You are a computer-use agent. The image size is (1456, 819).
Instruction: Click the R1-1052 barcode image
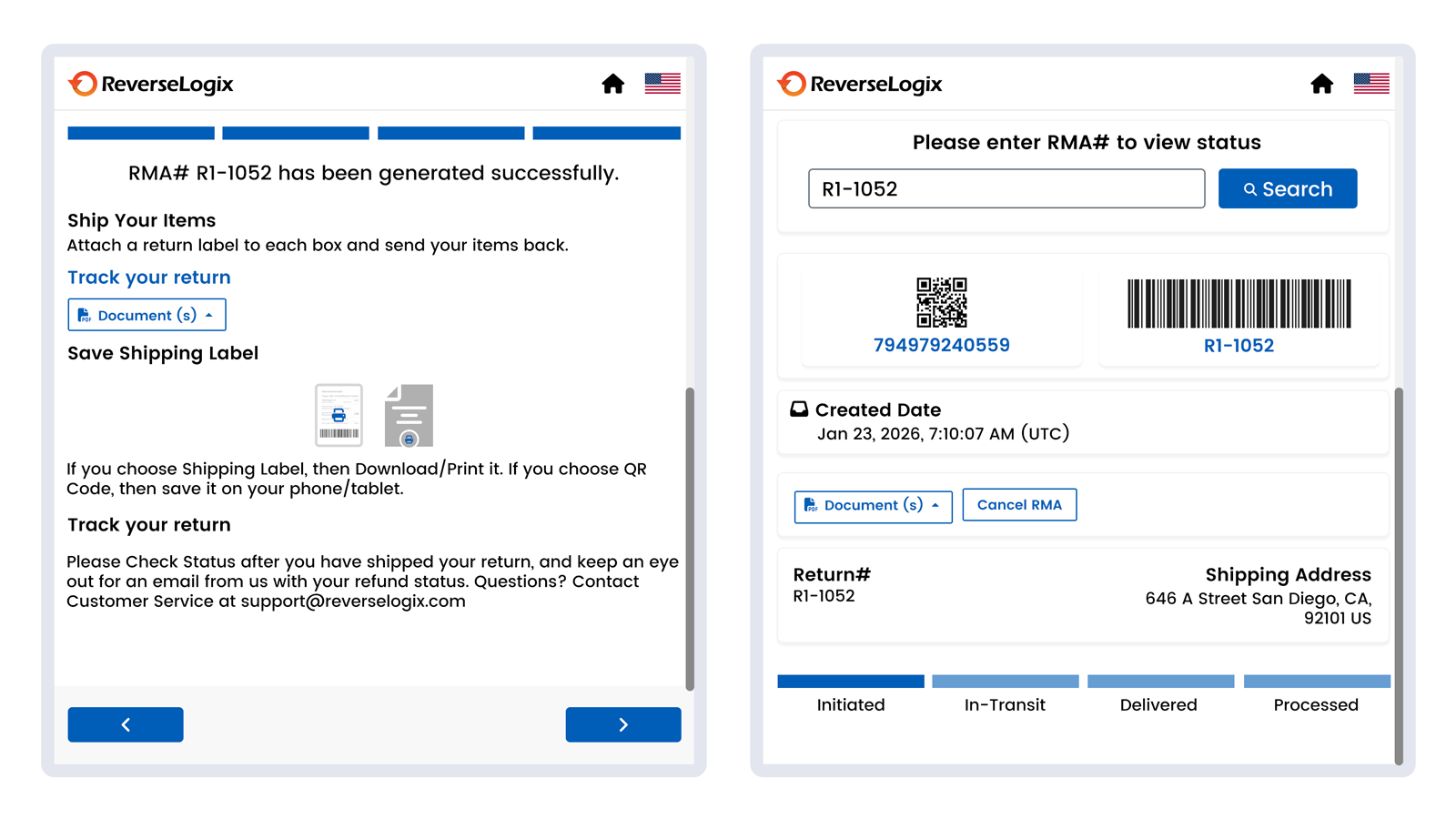[x=1239, y=303]
